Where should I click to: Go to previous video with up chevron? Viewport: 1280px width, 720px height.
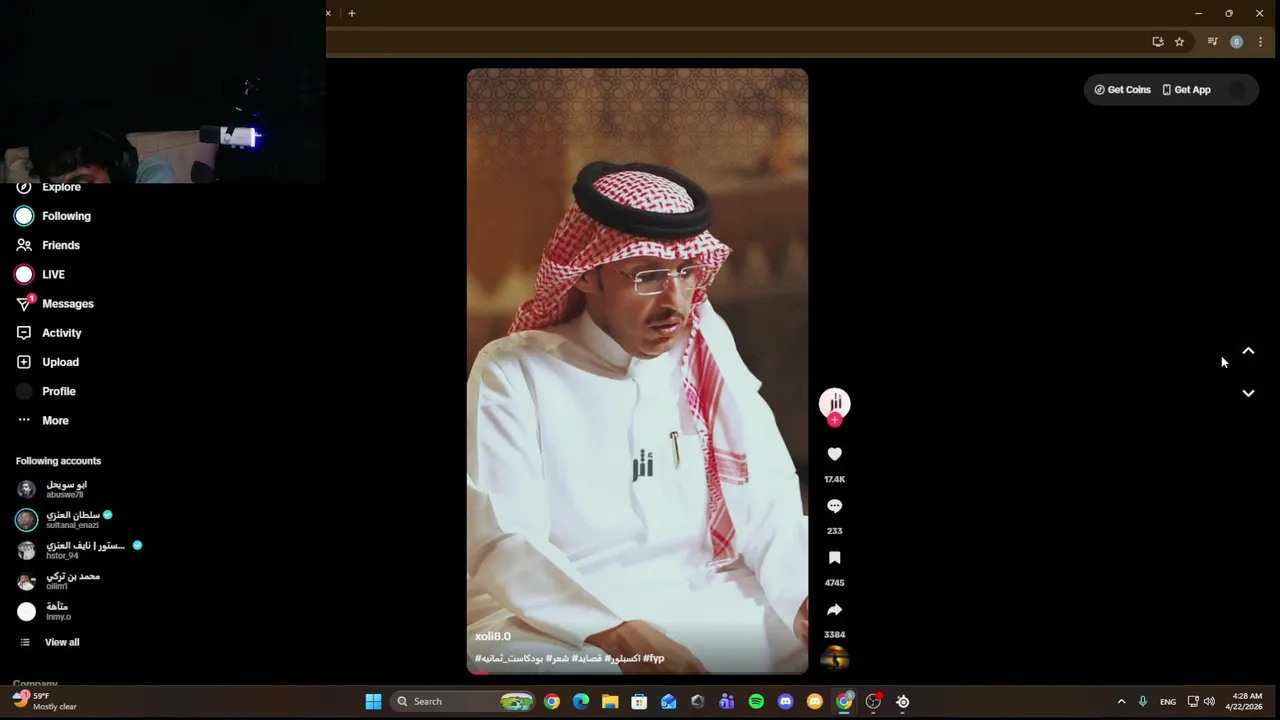pyautogui.click(x=1248, y=351)
